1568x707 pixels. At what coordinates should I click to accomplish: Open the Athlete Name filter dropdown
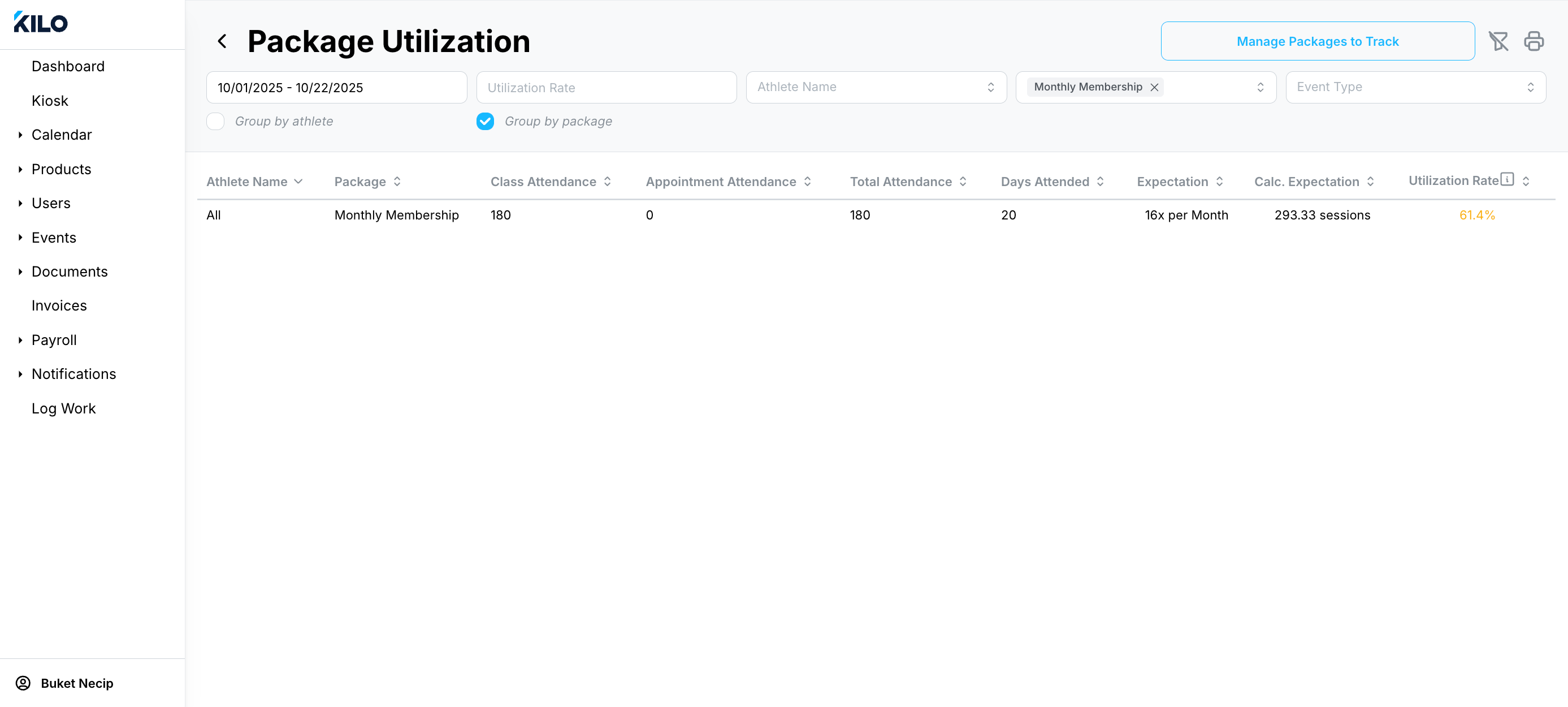click(876, 87)
